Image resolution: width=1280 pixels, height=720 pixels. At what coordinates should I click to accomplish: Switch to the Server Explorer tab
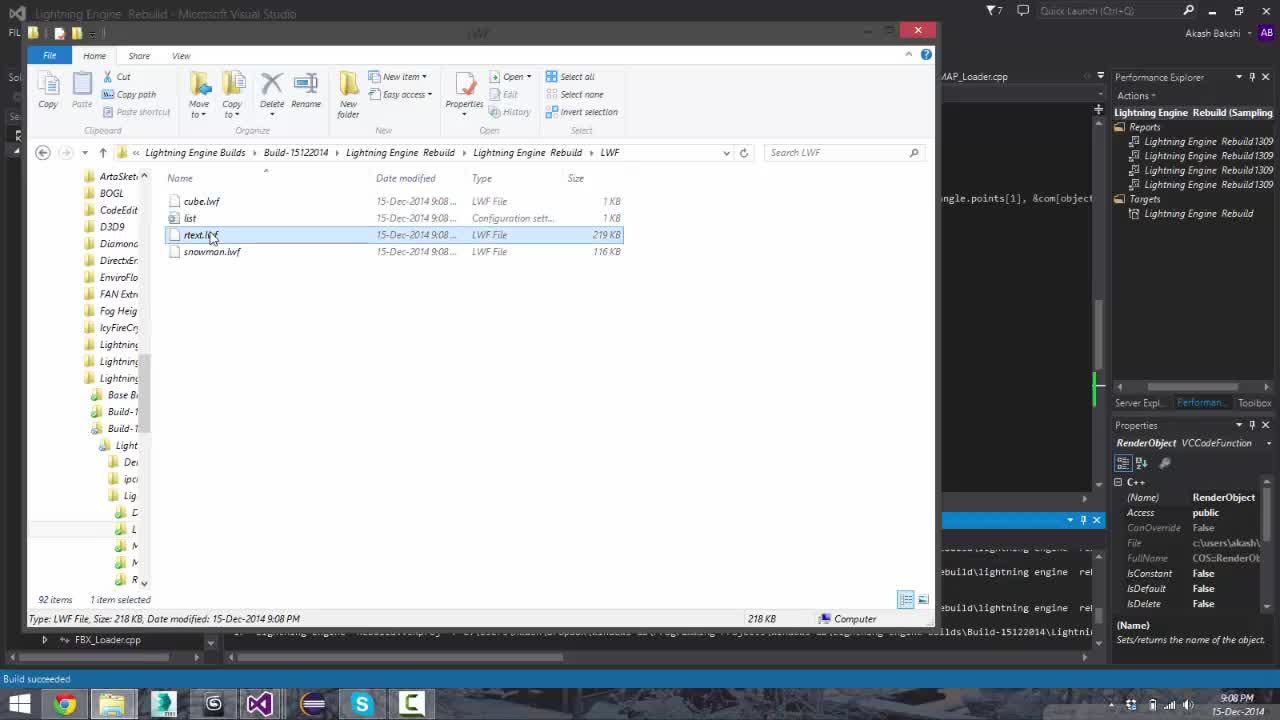pyautogui.click(x=1139, y=403)
